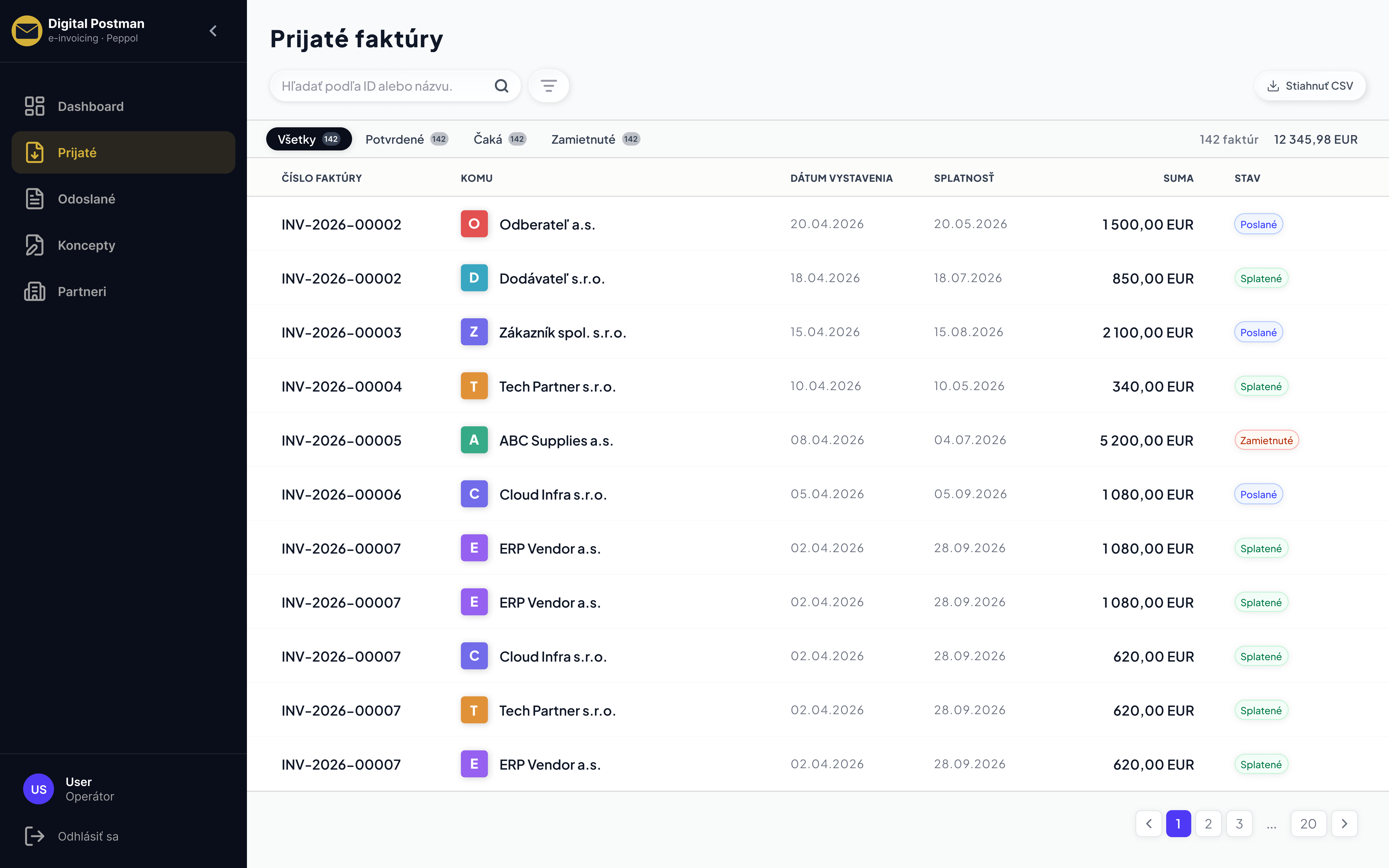Click the 142 faktúr count
This screenshot has width=1389, height=868.
click(x=1228, y=140)
